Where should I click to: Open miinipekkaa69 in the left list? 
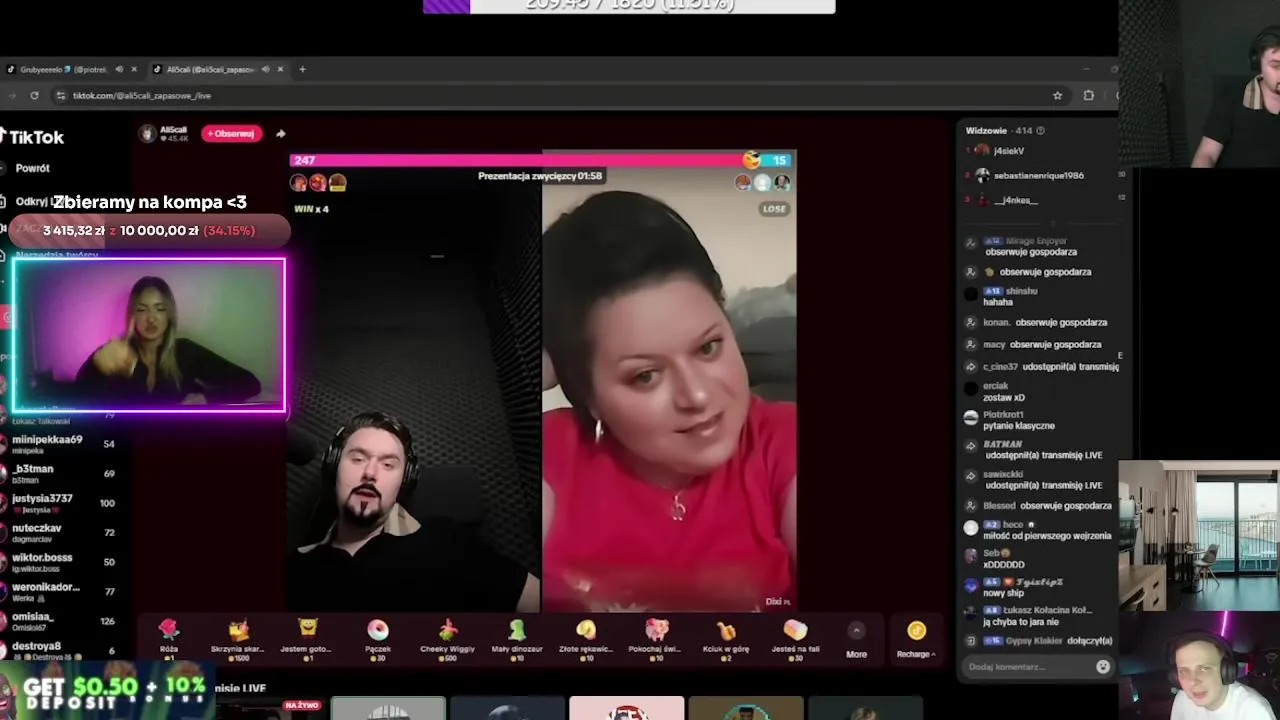(x=62, y=443)
